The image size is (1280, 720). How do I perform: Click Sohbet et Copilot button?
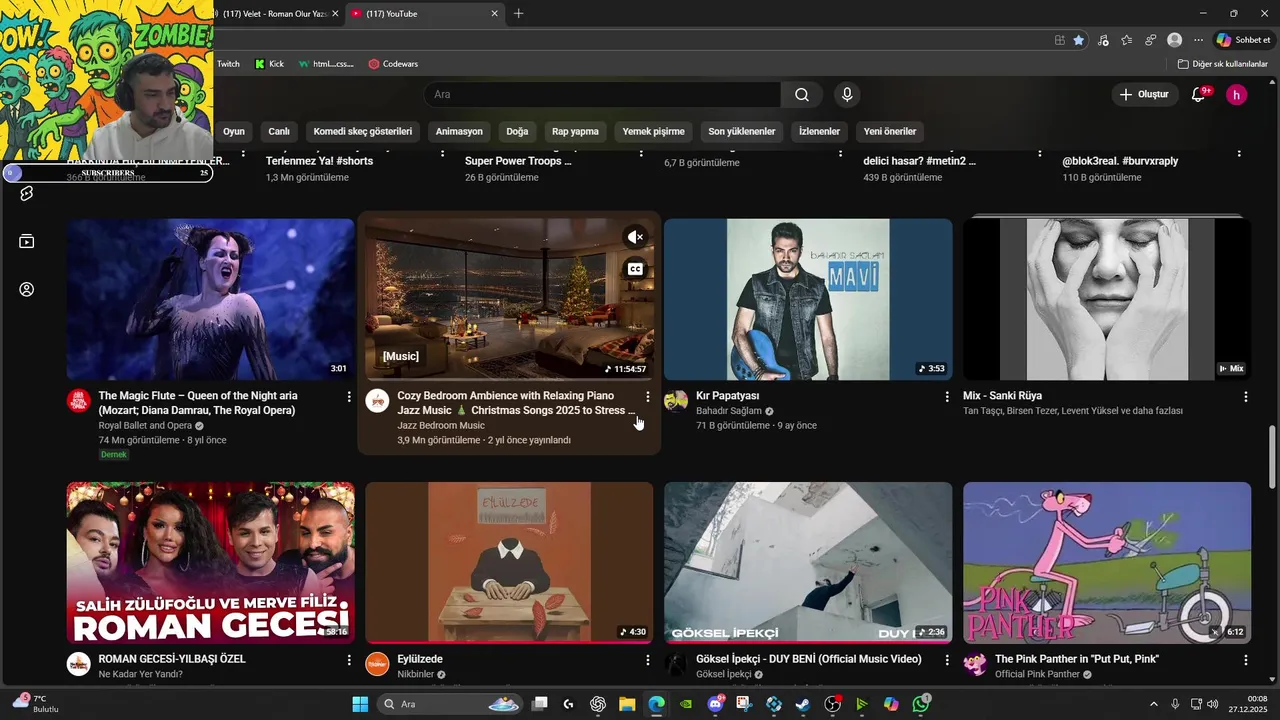click(1242, 40)
